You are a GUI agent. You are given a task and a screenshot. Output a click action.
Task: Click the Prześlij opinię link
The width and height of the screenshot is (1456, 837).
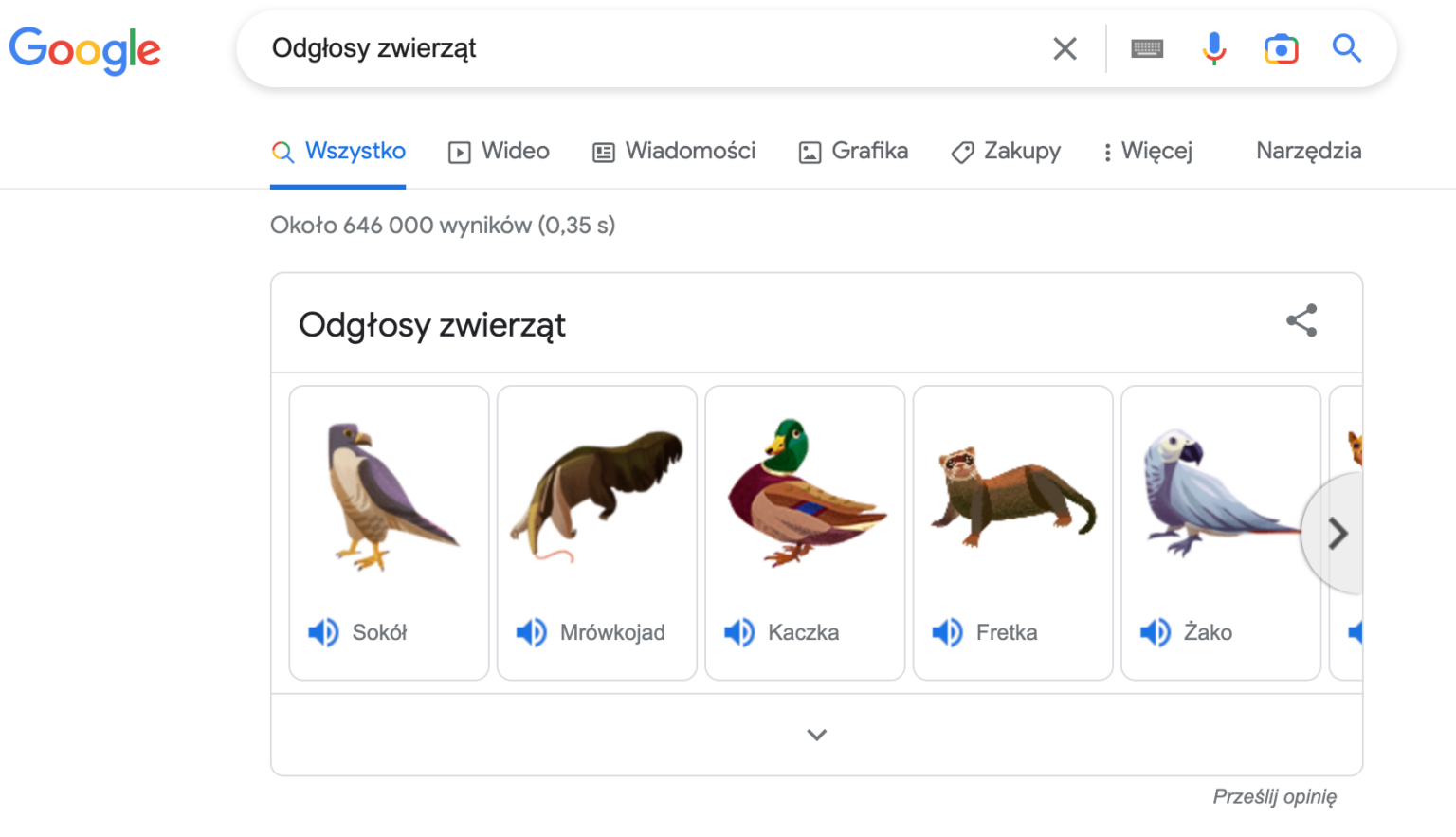point(1276,796)
